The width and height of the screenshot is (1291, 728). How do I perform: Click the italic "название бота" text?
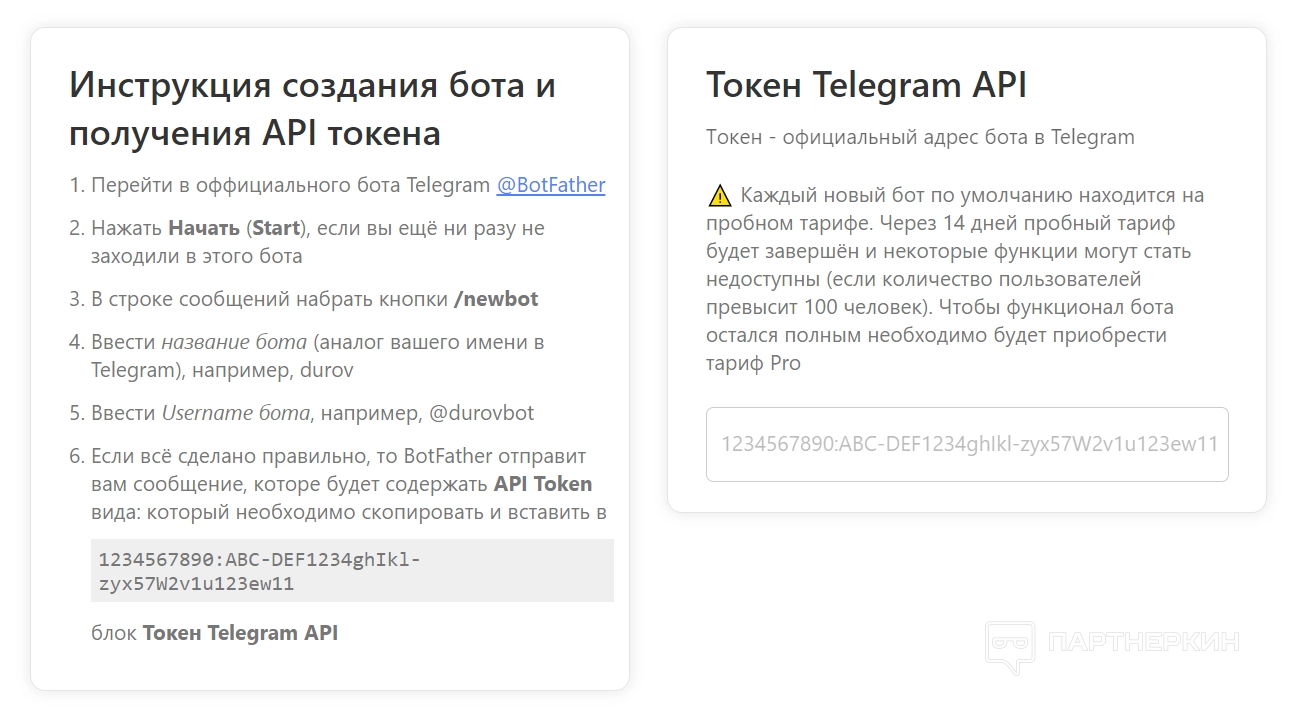(234, 342)
